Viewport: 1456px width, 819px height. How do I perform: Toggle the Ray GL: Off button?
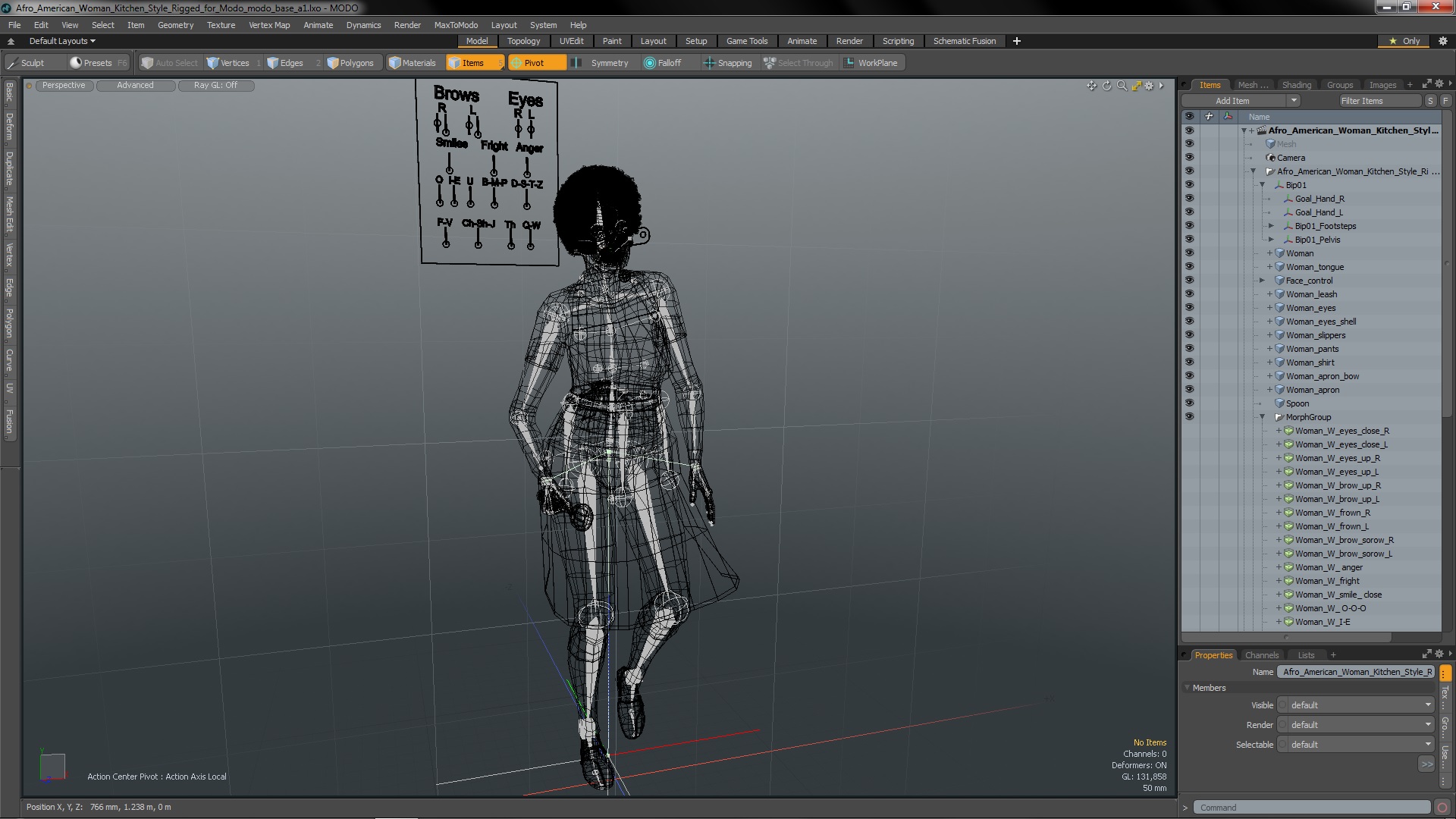[215, 86]
